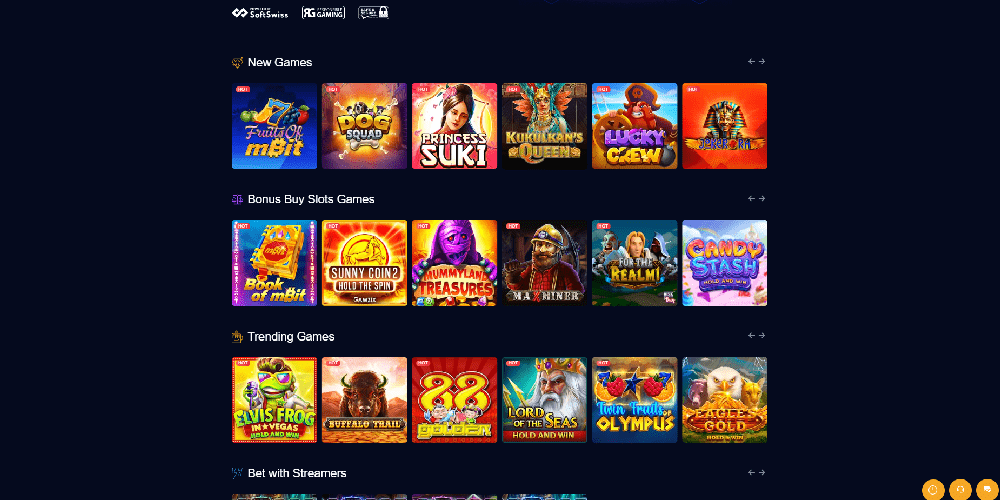Open the Bet with Streamers heading
This screenshot has height=500, width=1000.
click(297, 473)
